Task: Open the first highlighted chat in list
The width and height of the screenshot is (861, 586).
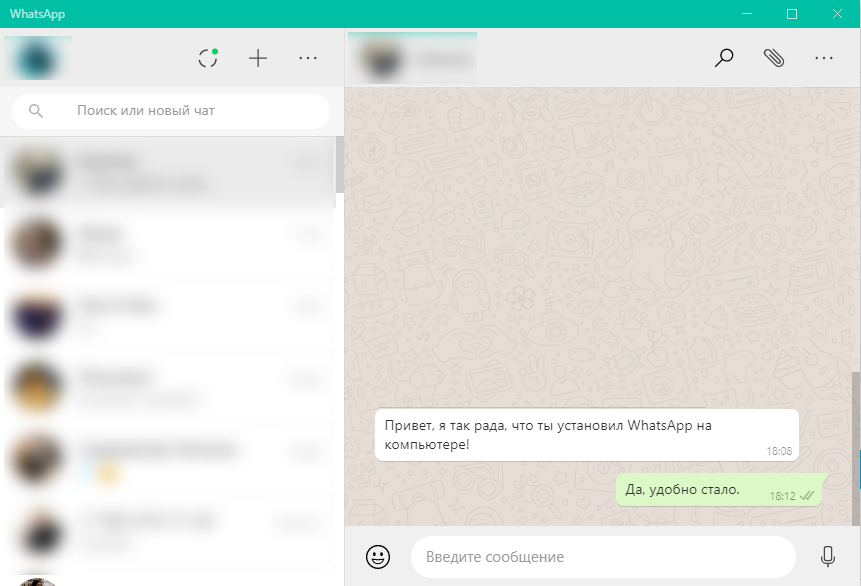Action: pos(168,172)
